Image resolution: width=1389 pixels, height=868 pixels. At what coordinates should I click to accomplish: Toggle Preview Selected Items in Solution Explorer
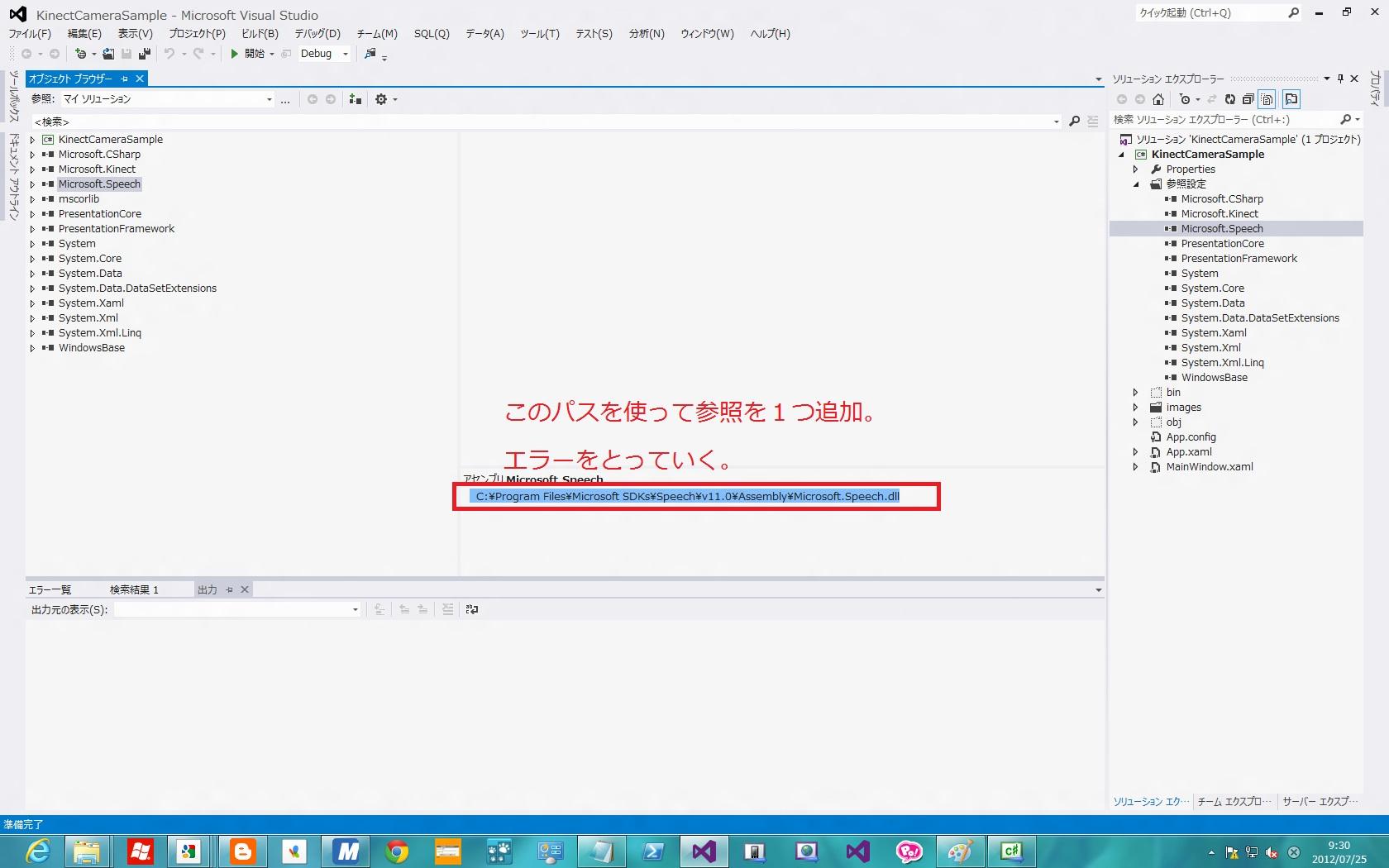[x=1291, y=99]
